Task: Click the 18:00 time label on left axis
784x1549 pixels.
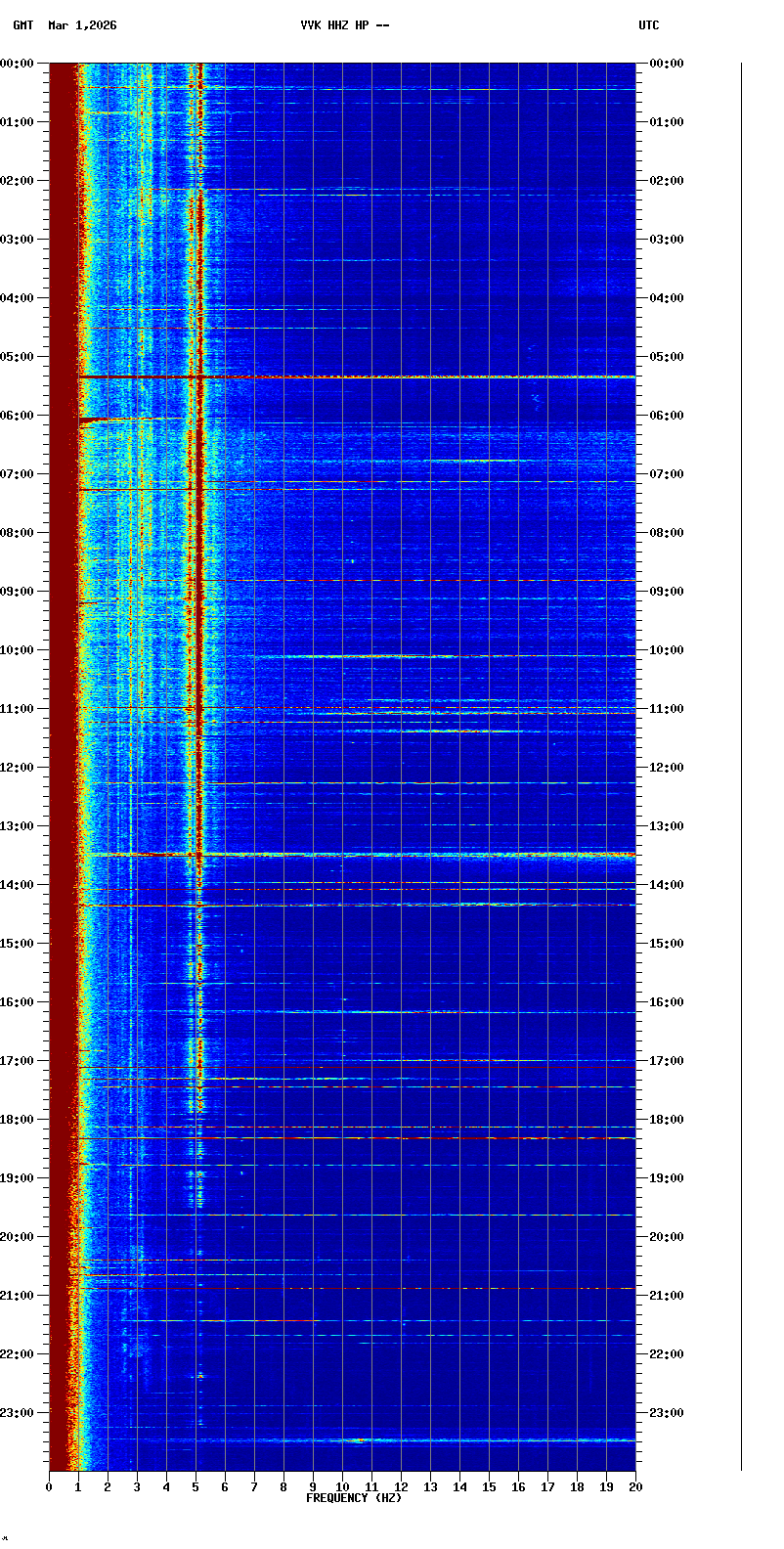Action: 18,1120
